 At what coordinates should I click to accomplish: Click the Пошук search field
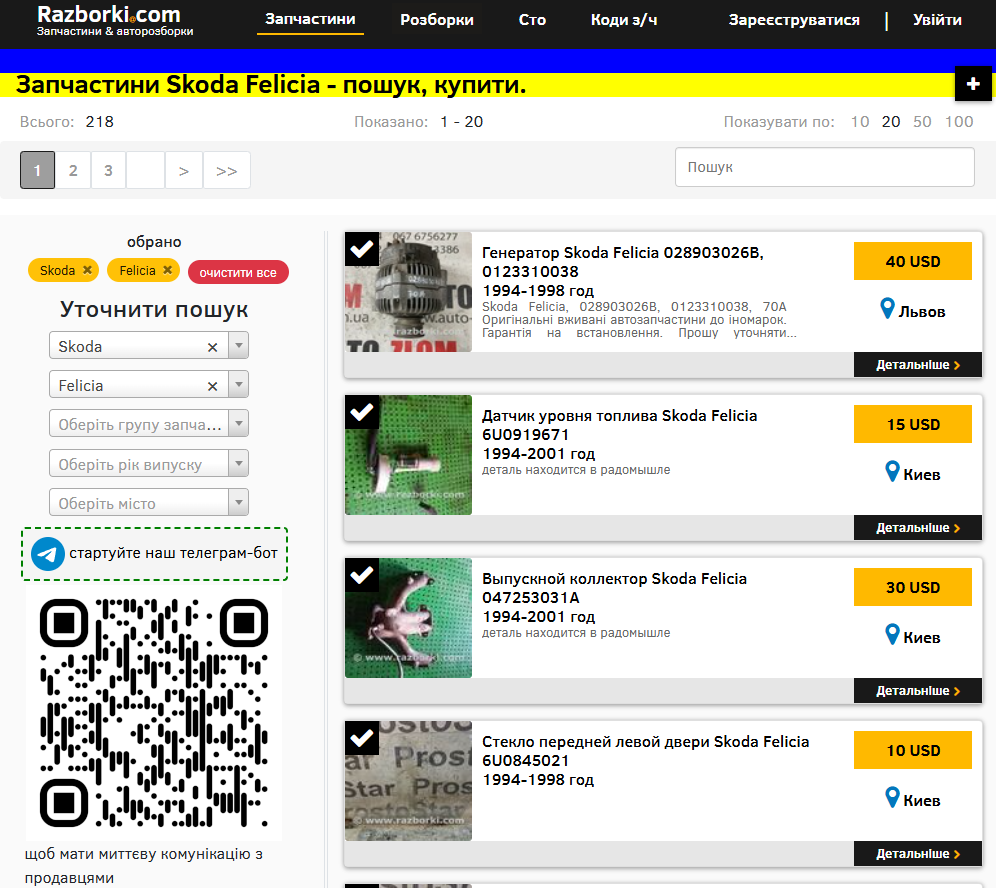pos(824,167)
